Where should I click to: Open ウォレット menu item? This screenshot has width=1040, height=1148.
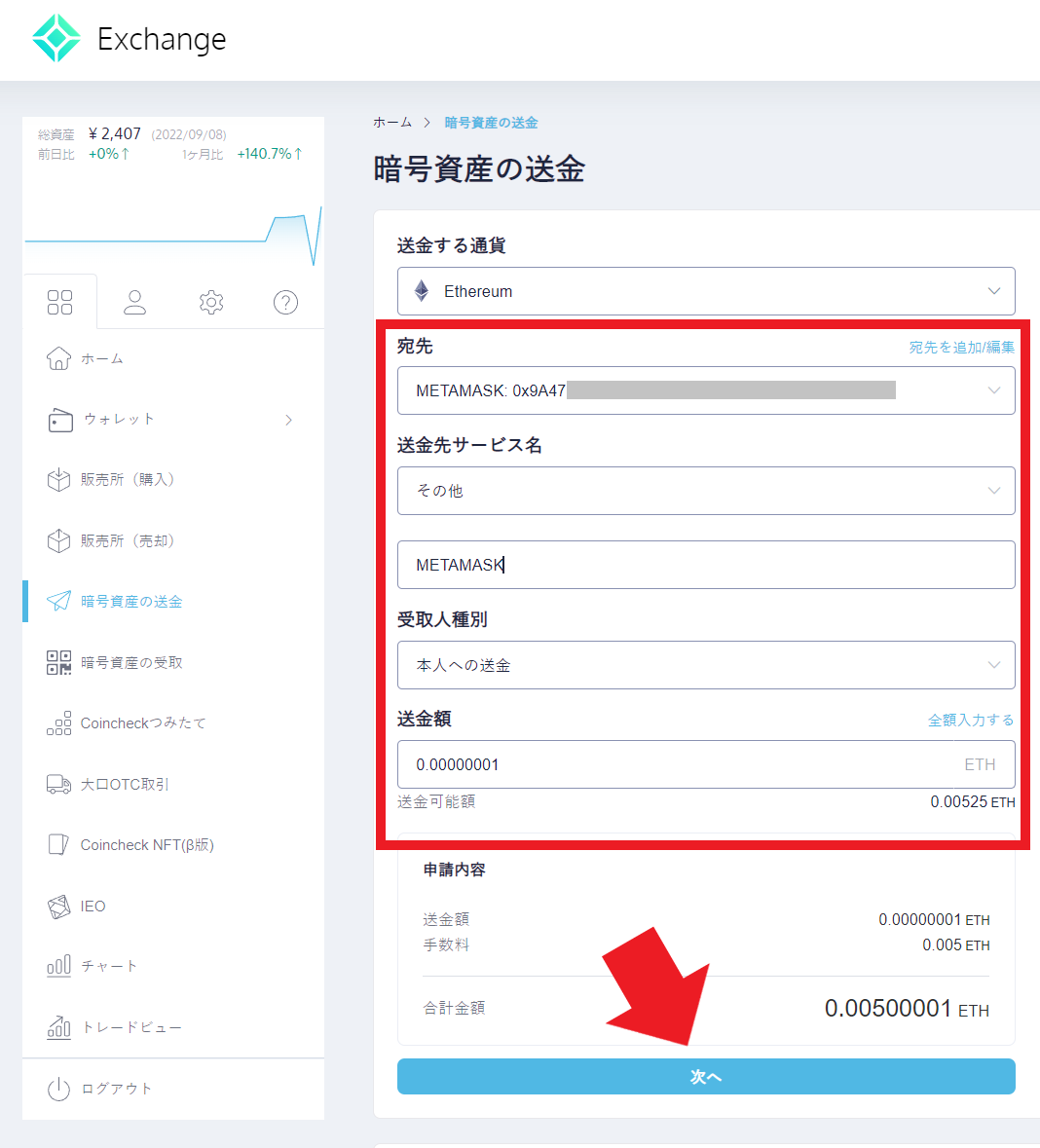pyautogui.click(x=119, y=420)
